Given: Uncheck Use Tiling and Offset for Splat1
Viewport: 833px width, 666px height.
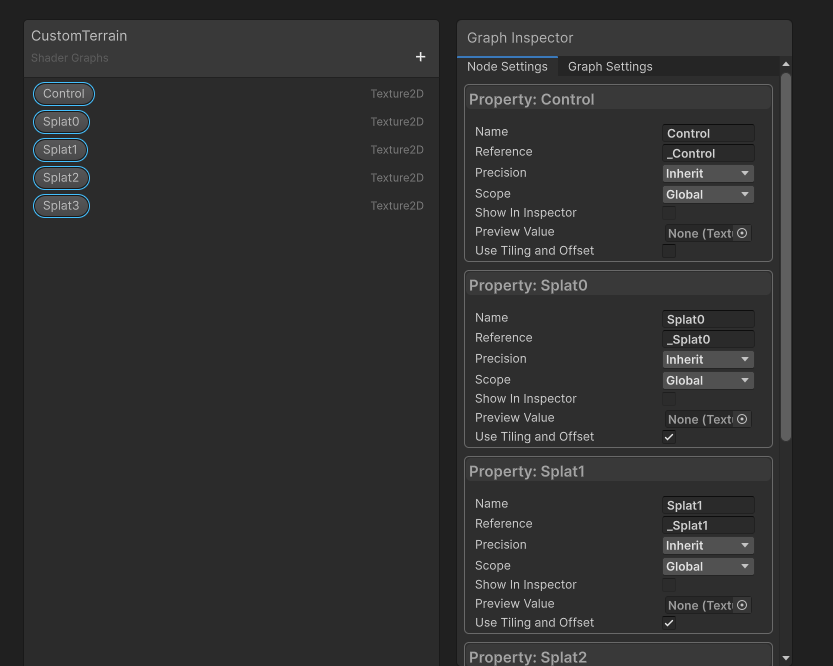Looking at the screenshot, I should [669, 623].
